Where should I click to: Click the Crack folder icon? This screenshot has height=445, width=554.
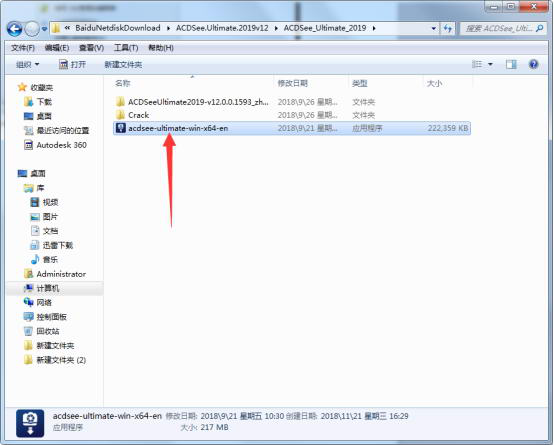pyautogui.click(x=120, y=115)
